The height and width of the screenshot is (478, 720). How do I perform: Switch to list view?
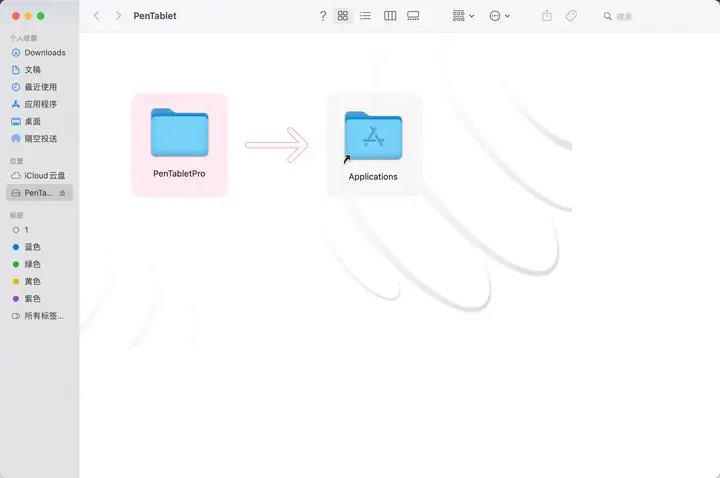(366, 16)
